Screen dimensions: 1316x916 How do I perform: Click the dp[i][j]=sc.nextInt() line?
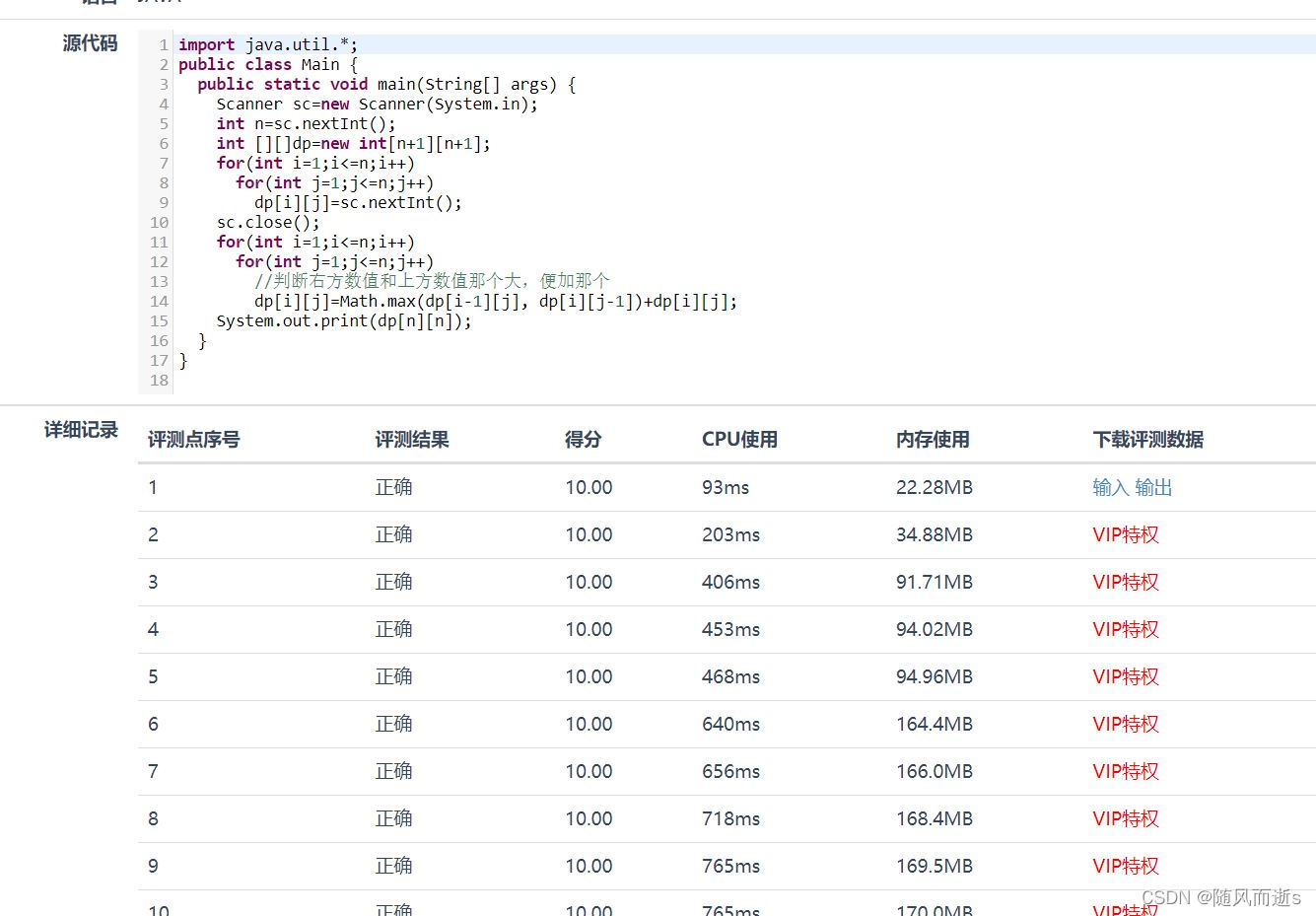(358, 202)
